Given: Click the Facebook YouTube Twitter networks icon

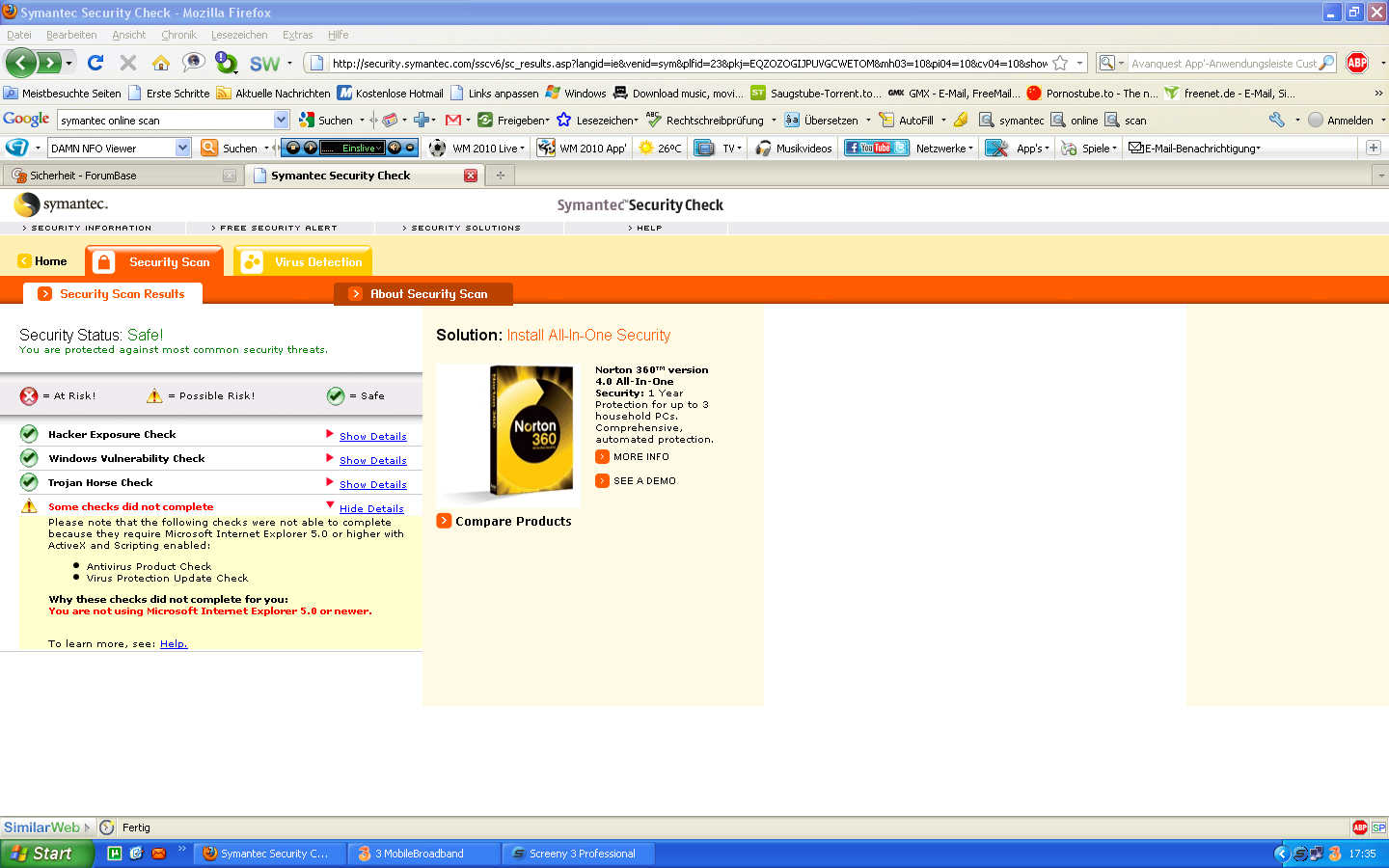Looking at the screenshot, I should [876, 148].
